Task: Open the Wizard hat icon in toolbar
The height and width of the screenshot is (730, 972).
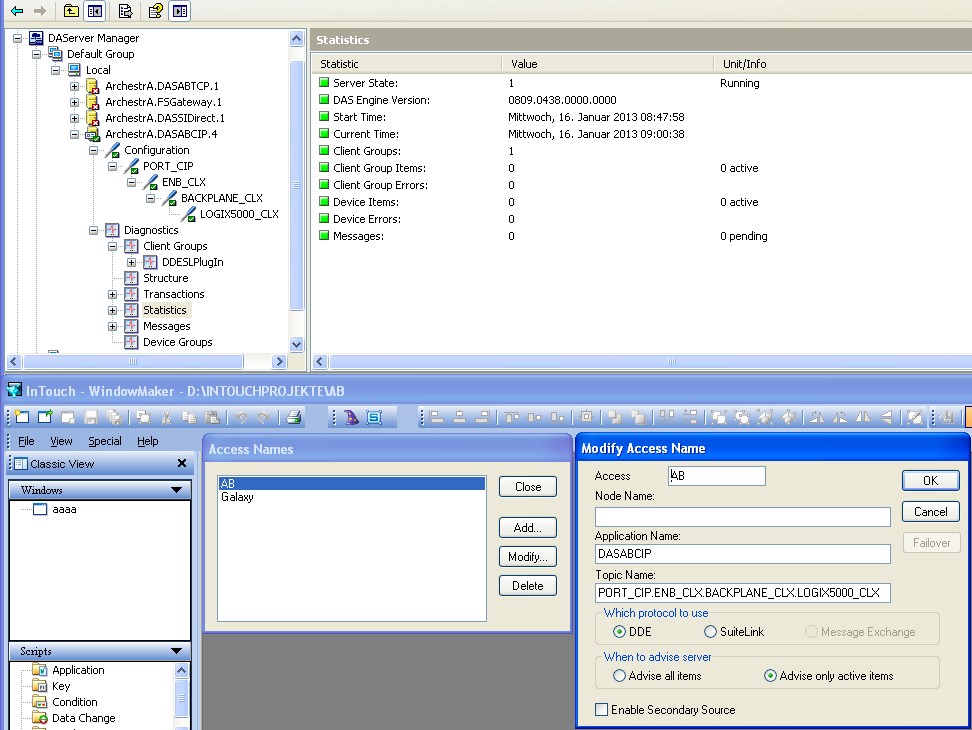Action: pos(352,418)
